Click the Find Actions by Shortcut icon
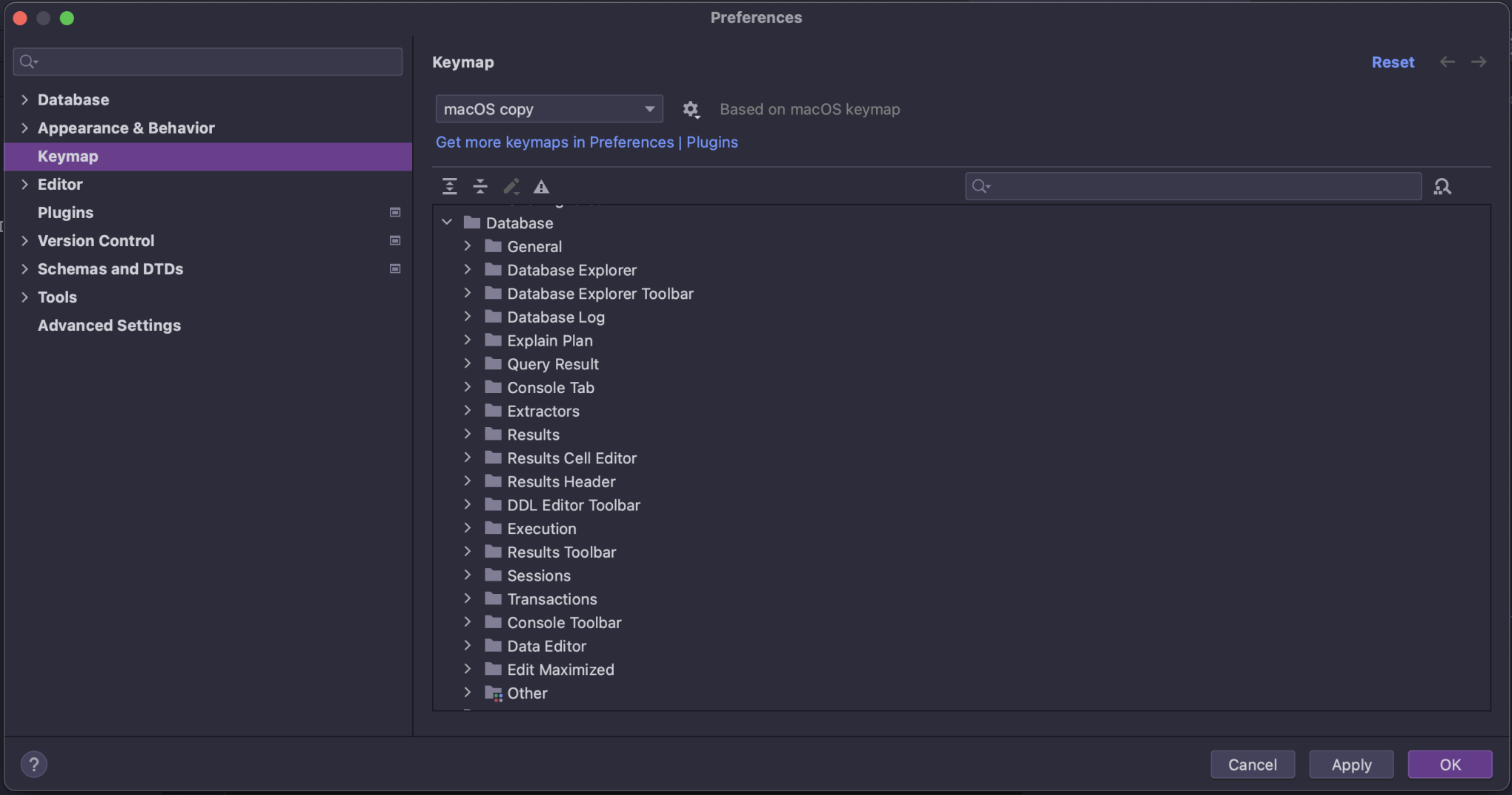Viewport: 1512px width, 795px height. coord(1442,186)
